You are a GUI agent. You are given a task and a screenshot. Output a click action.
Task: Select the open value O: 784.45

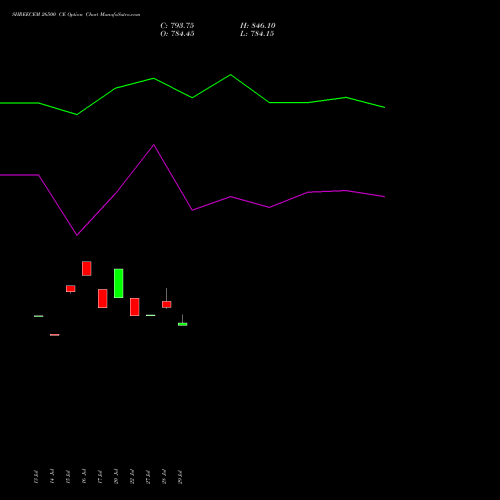coord(177,34)
